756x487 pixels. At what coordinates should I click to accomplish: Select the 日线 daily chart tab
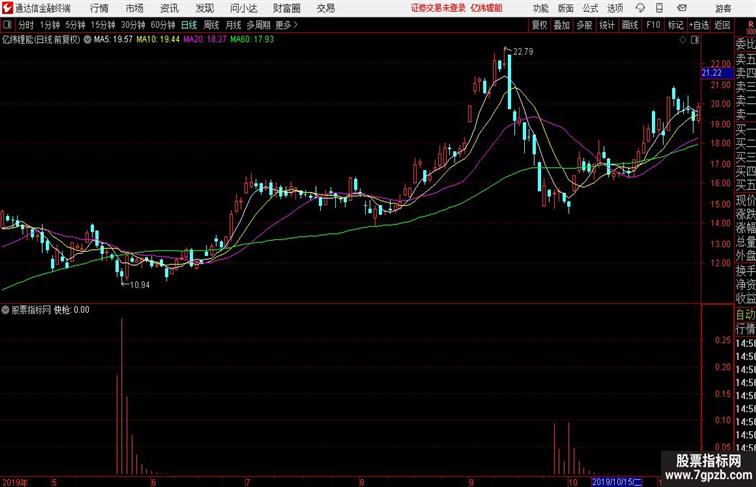(x=189, y=25)
